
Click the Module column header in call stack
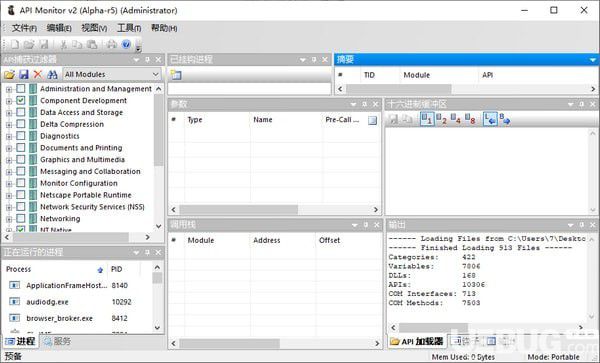(x=217, y=240)
